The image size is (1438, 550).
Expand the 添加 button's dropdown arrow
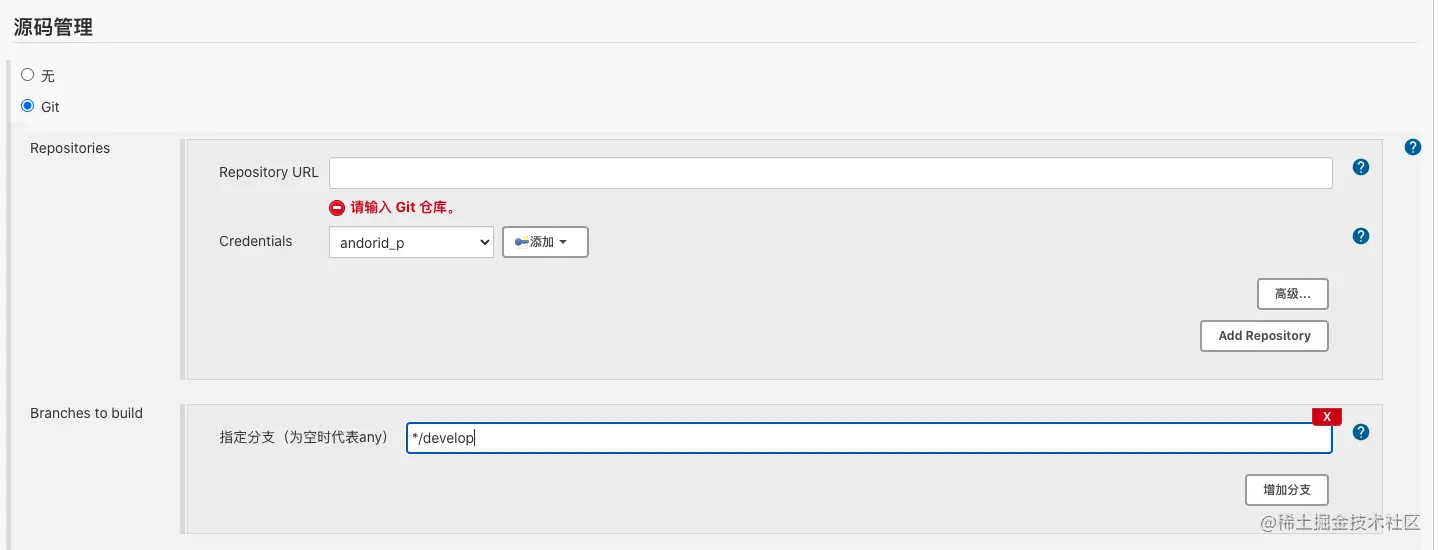[x=563, y=243]
